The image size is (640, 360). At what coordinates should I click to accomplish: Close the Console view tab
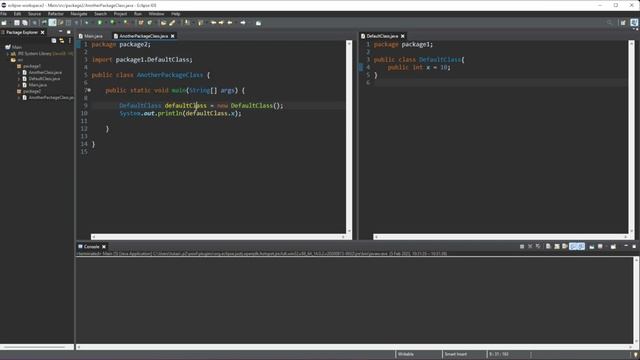[x=104, y=247]
